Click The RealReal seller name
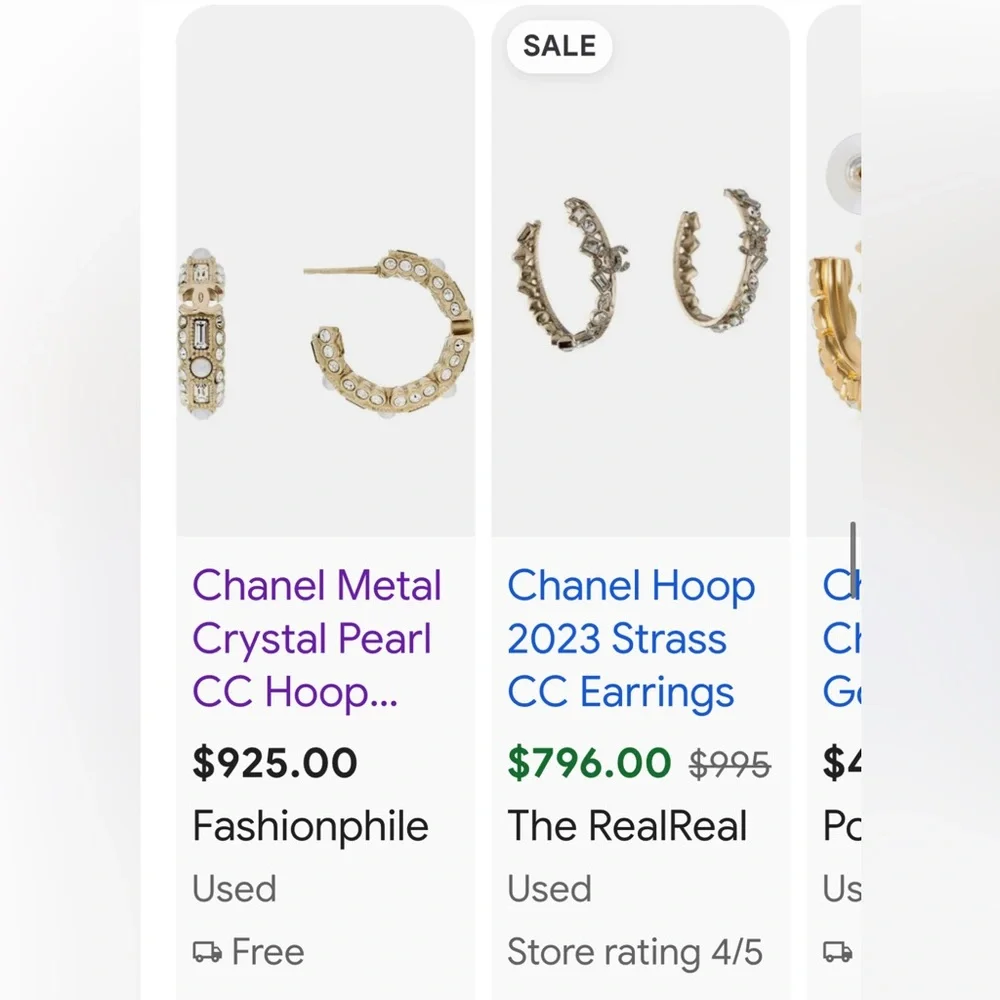 pyautogui.click(x=628, y=826)
